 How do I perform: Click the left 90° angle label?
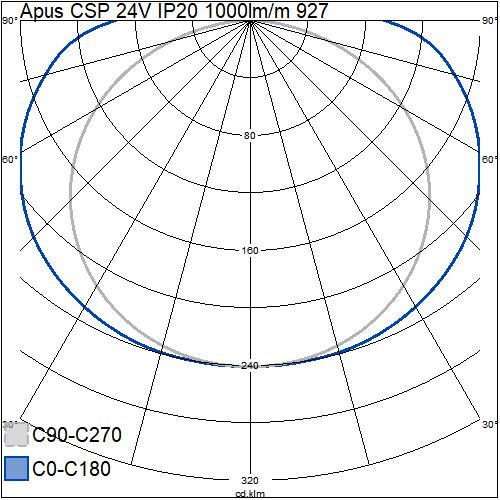[10, 21]
